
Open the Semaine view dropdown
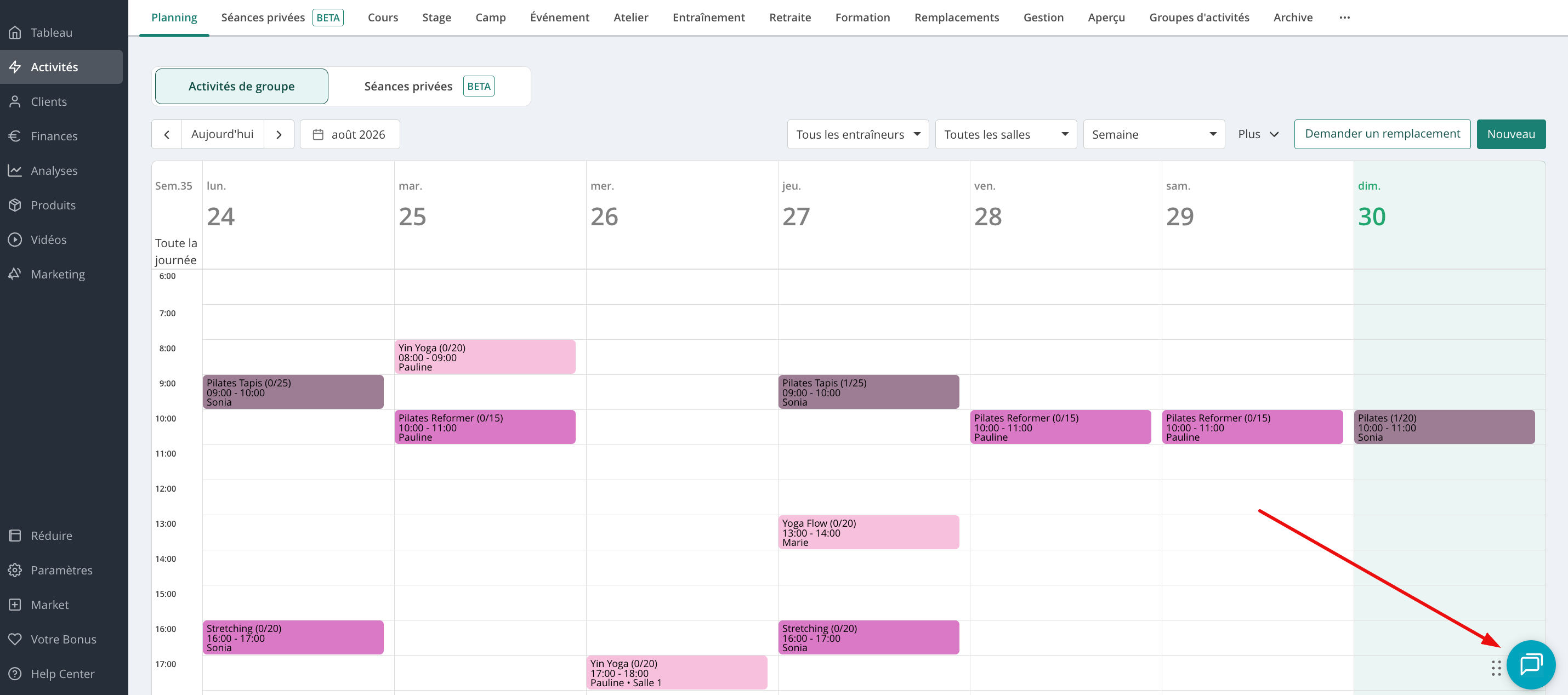click(x=1154, y=134)
